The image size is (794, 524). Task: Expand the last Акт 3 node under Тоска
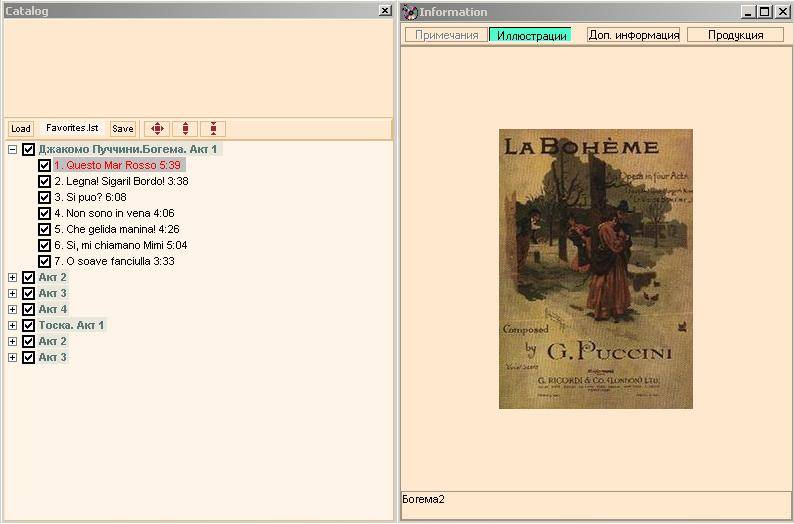tap(13, 357)
